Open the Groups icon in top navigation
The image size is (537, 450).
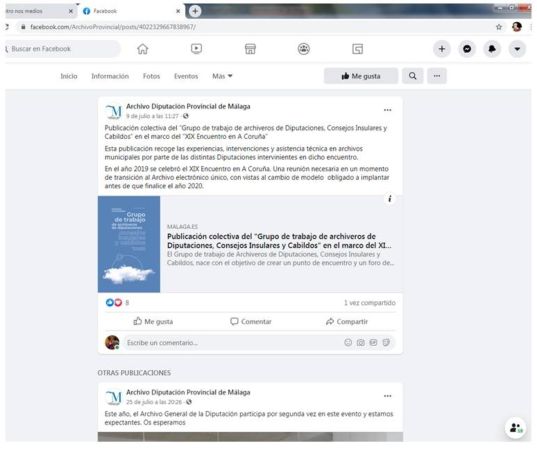pos(303,49)
